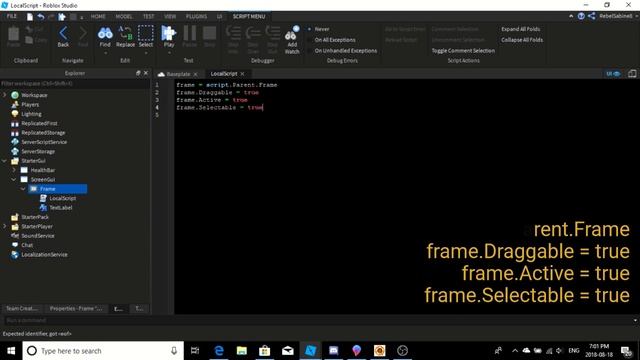Open the Replace tool in Edit group
Image resolution: width=640 pixels, height=360 pixels.
coord(125,36)
